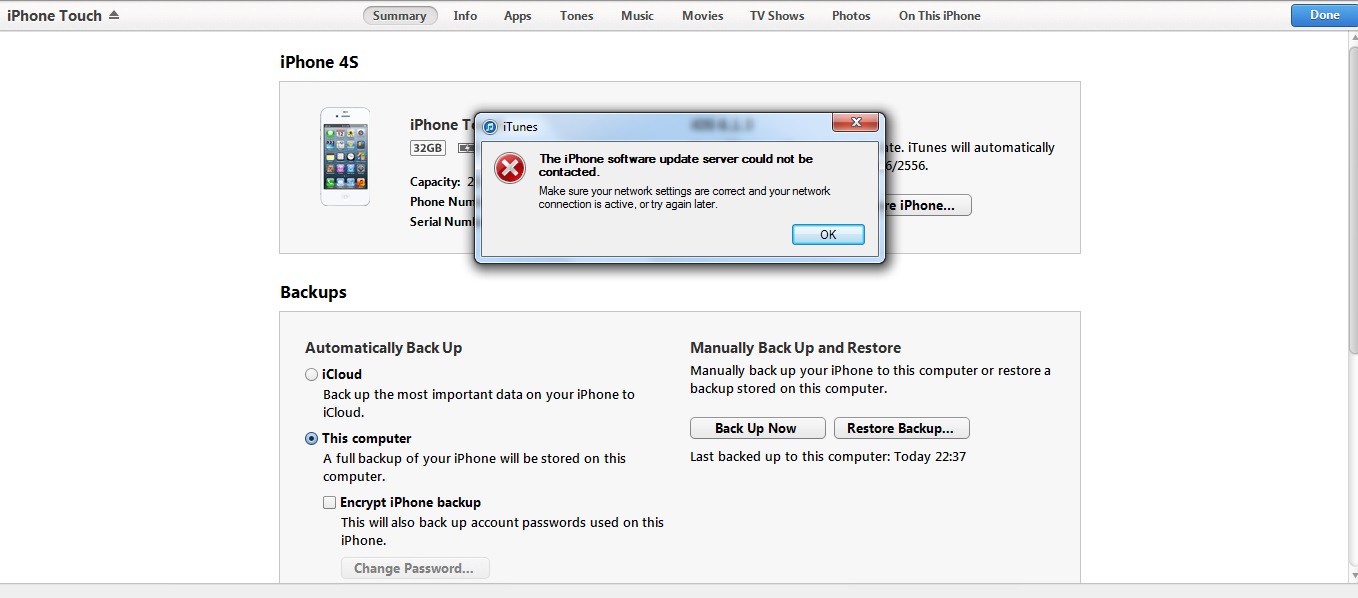Select the iCloud backup radio button
The width and height of the screenshot is (1358, 598).
tap(312, 374)
